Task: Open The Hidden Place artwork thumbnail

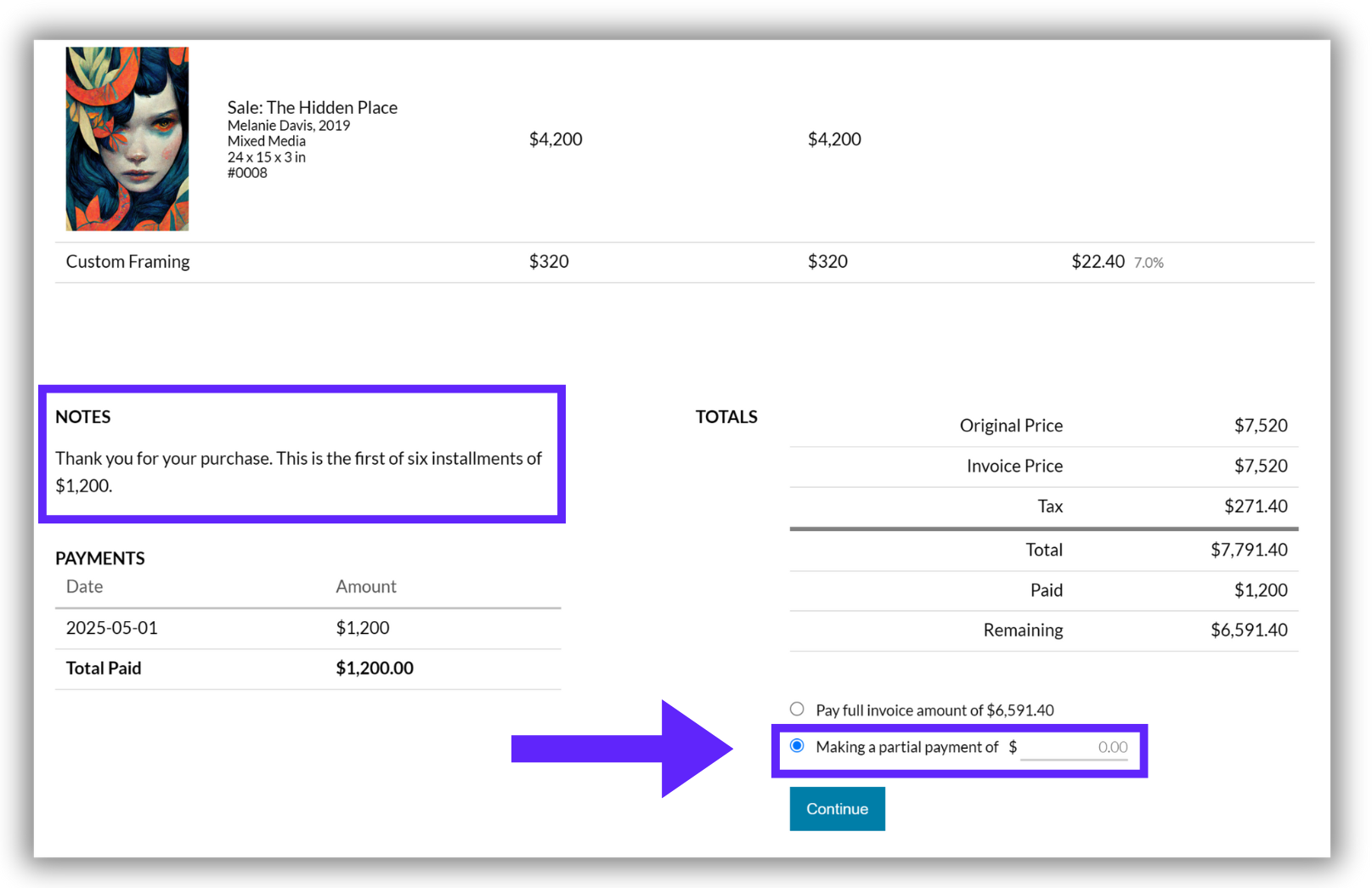Action: pos(127,139)
